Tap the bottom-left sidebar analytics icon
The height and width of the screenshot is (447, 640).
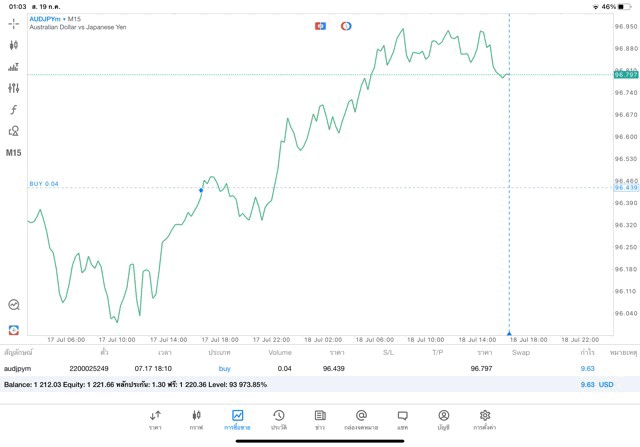[14, 305]
